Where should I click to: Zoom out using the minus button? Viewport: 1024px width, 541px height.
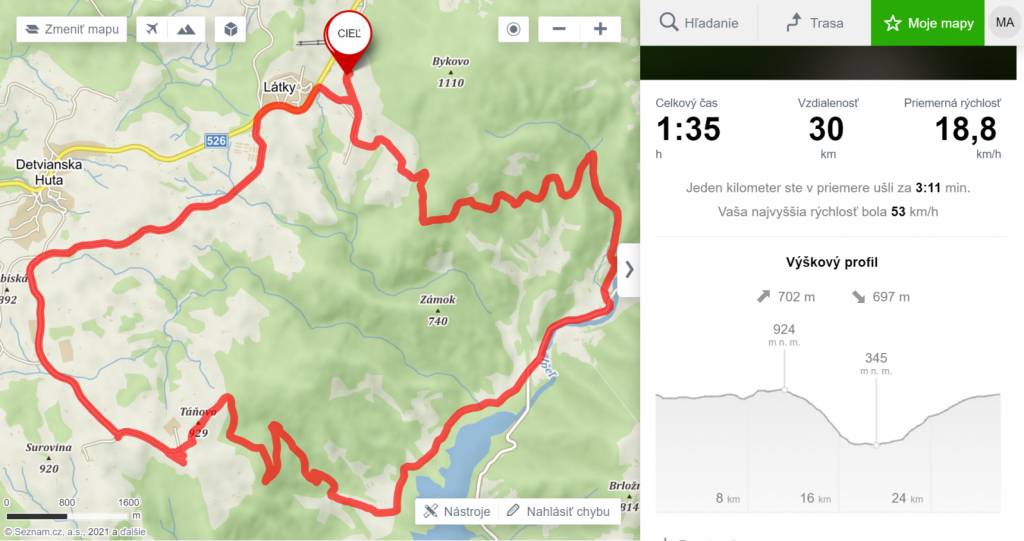559,29
